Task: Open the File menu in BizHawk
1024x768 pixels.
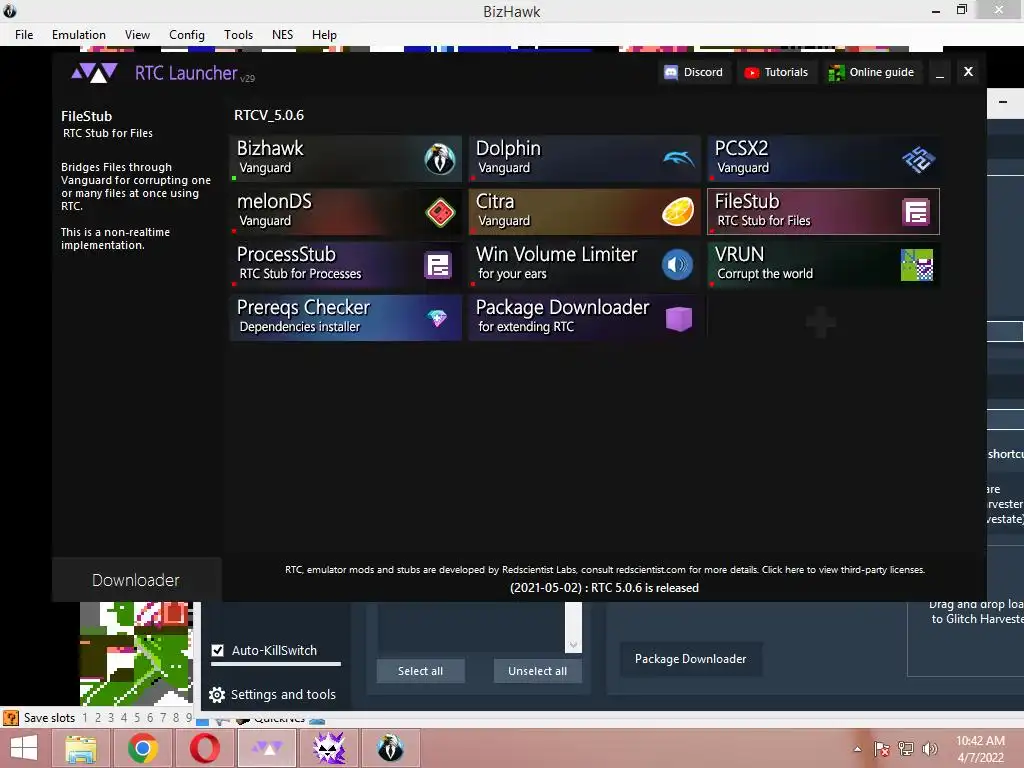Action: pyautogui.click(x=24, y=35)
